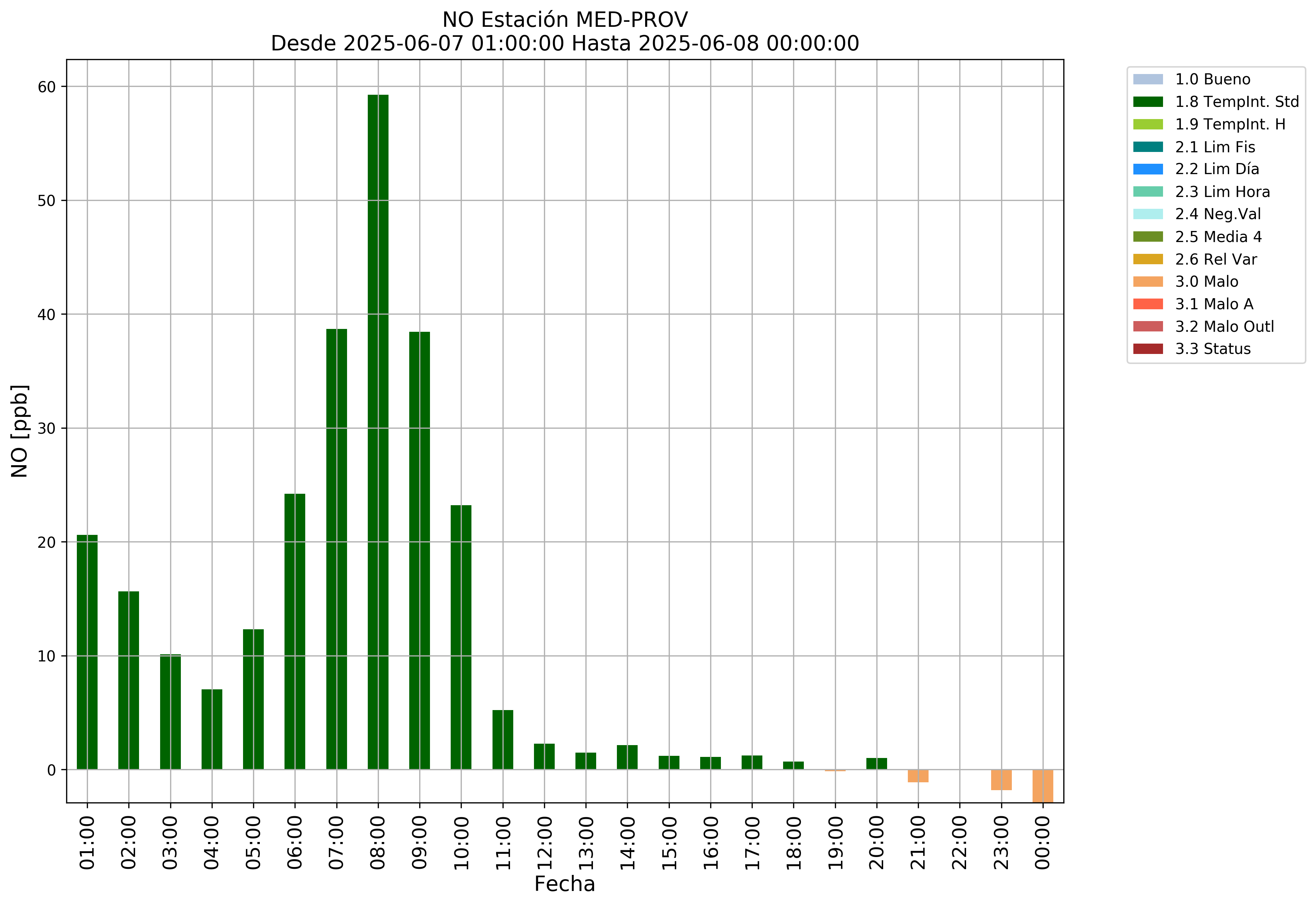Click the 0 y-axis tick label
This screenshot has width=1316, height=906.
(x=51, y=770)
